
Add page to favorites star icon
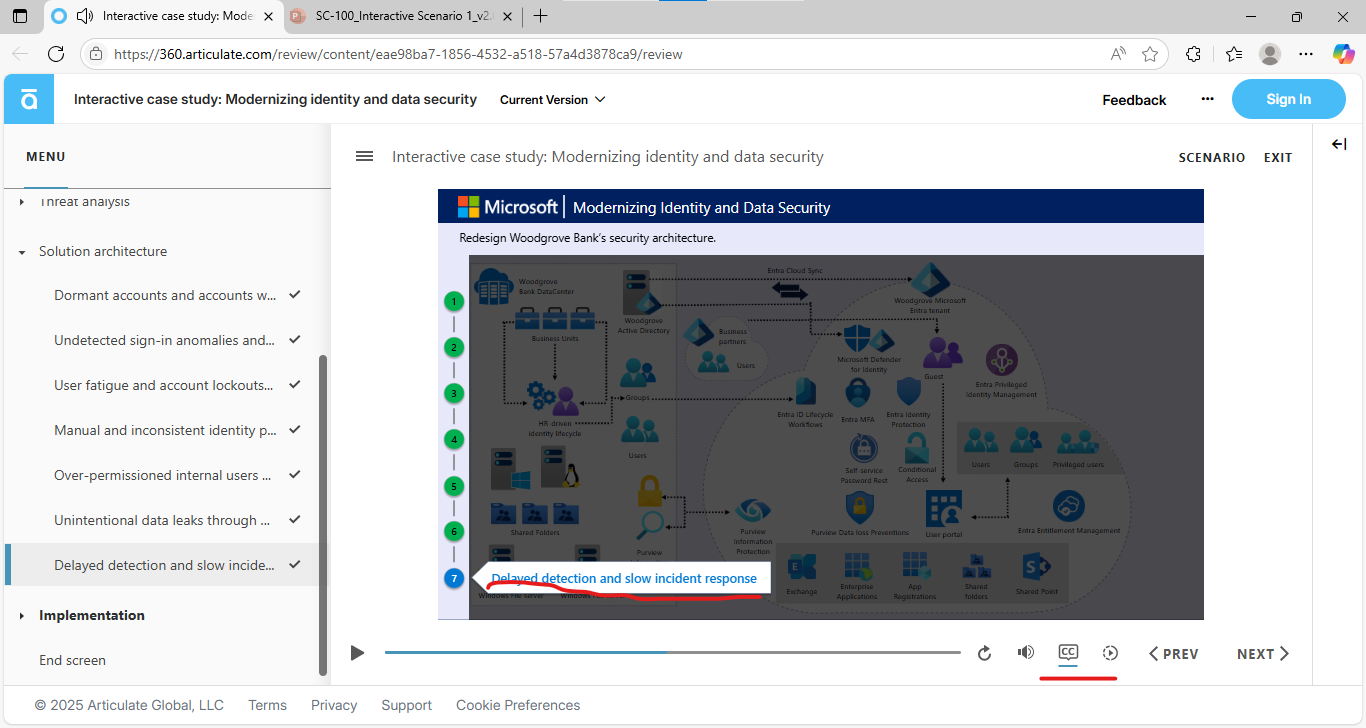click(x=1150, y=54)
